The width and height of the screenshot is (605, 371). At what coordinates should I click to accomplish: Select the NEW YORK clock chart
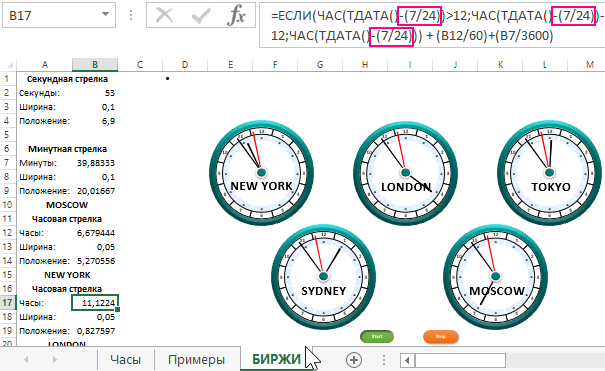(x=262, y=173)
